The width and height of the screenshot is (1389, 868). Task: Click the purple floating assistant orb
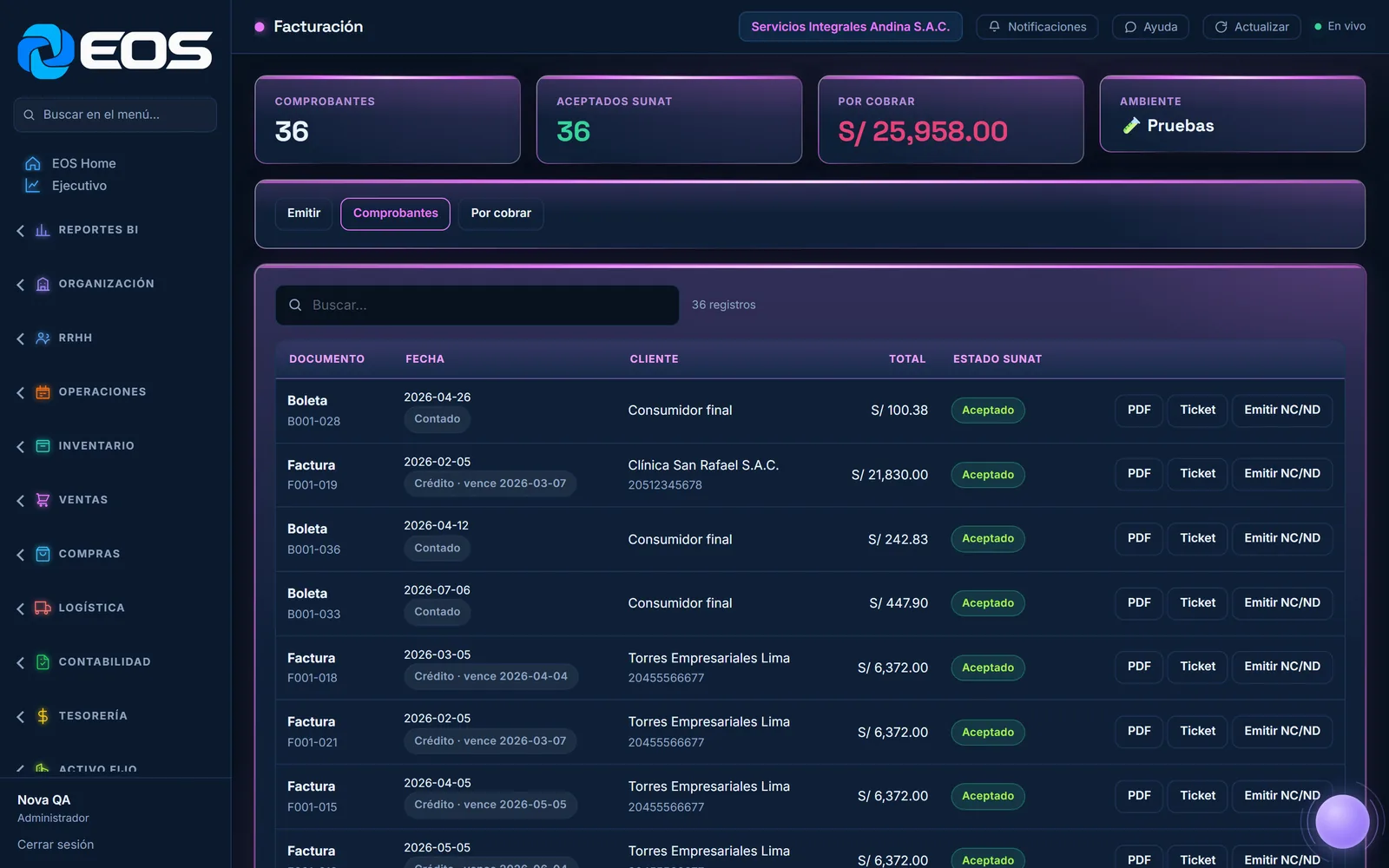point(1342,821)
